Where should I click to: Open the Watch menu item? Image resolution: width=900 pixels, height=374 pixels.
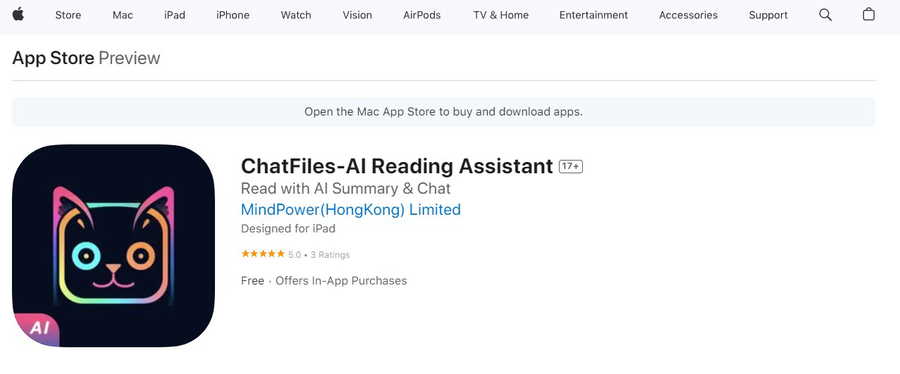pos(296,15)
